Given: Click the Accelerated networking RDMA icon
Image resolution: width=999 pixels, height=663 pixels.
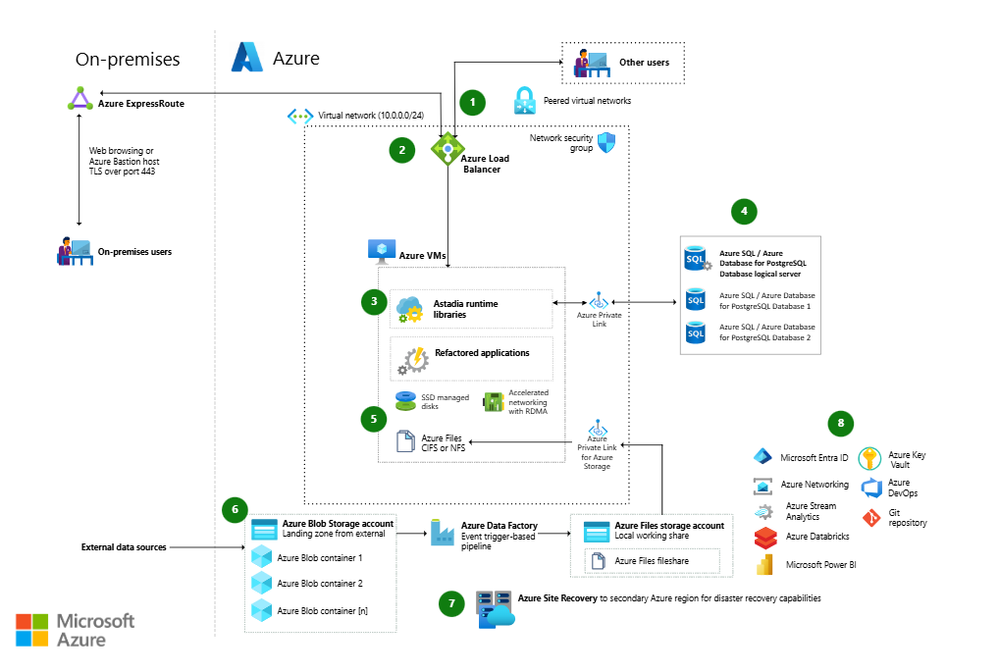Looking at the screenshot, I should point(494,402).
